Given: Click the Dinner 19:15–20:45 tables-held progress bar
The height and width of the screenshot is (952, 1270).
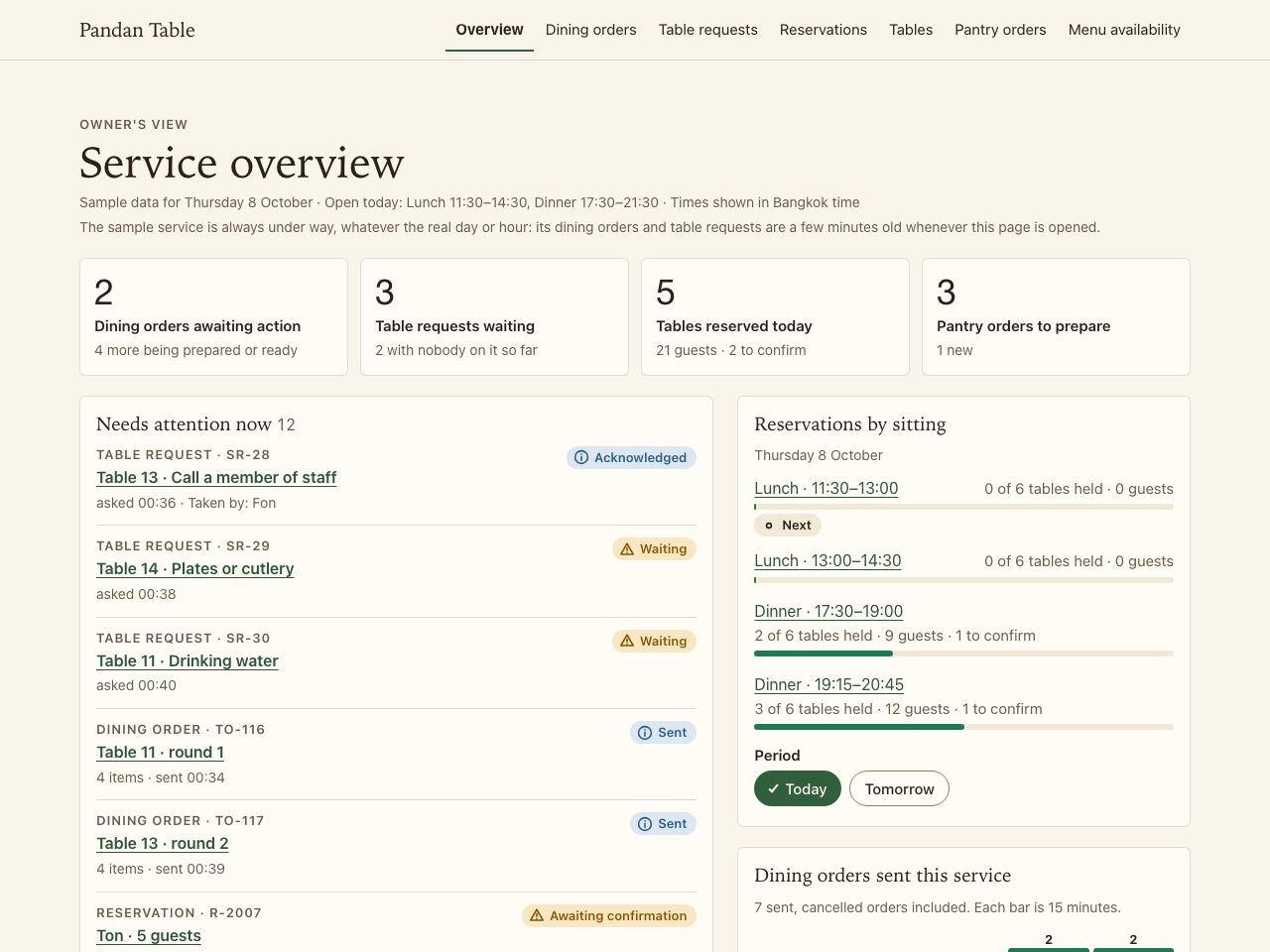Looking at the screenshot, I should [963, 727].
